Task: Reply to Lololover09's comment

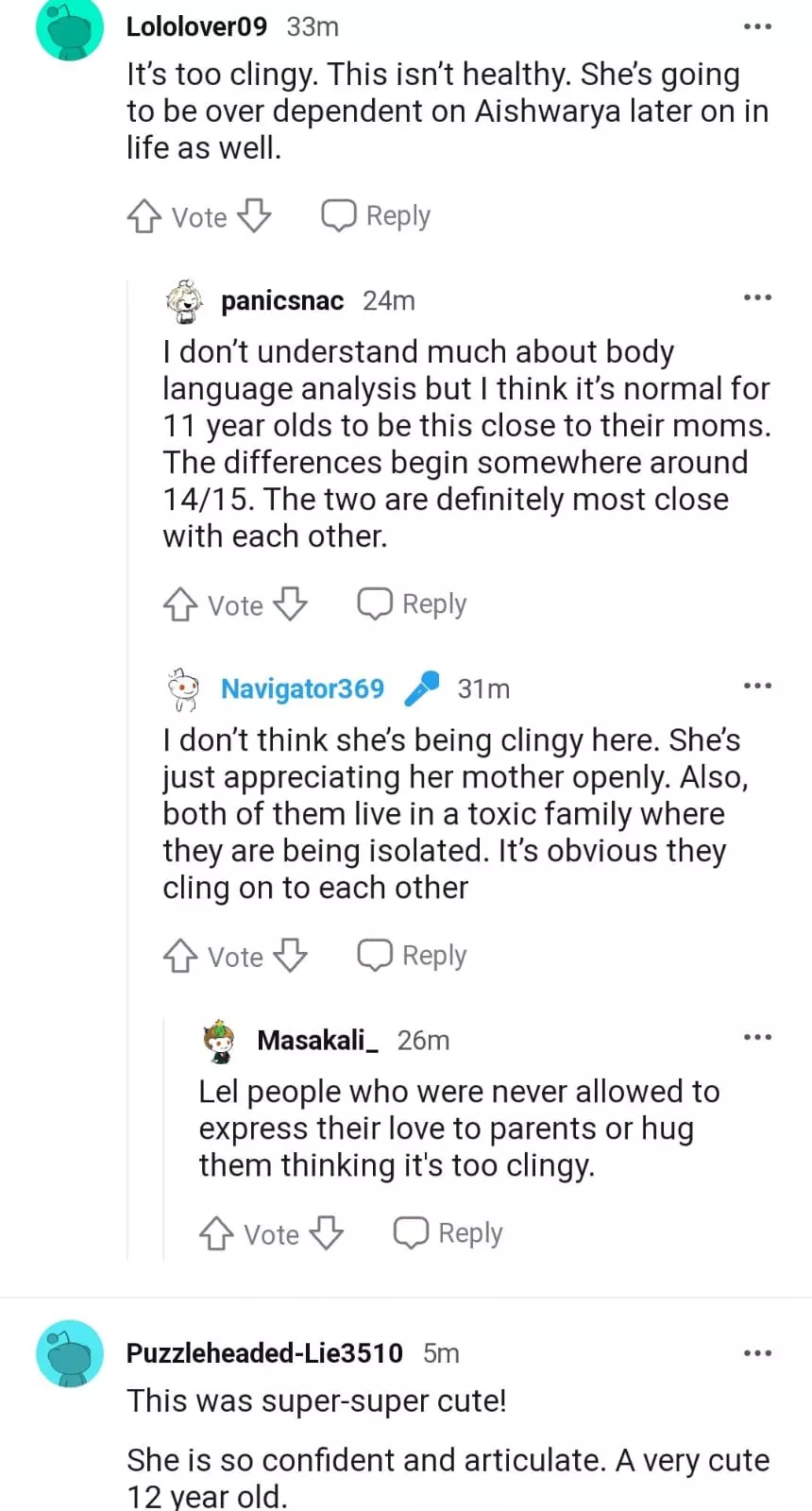Action: [x=376, y=216]
